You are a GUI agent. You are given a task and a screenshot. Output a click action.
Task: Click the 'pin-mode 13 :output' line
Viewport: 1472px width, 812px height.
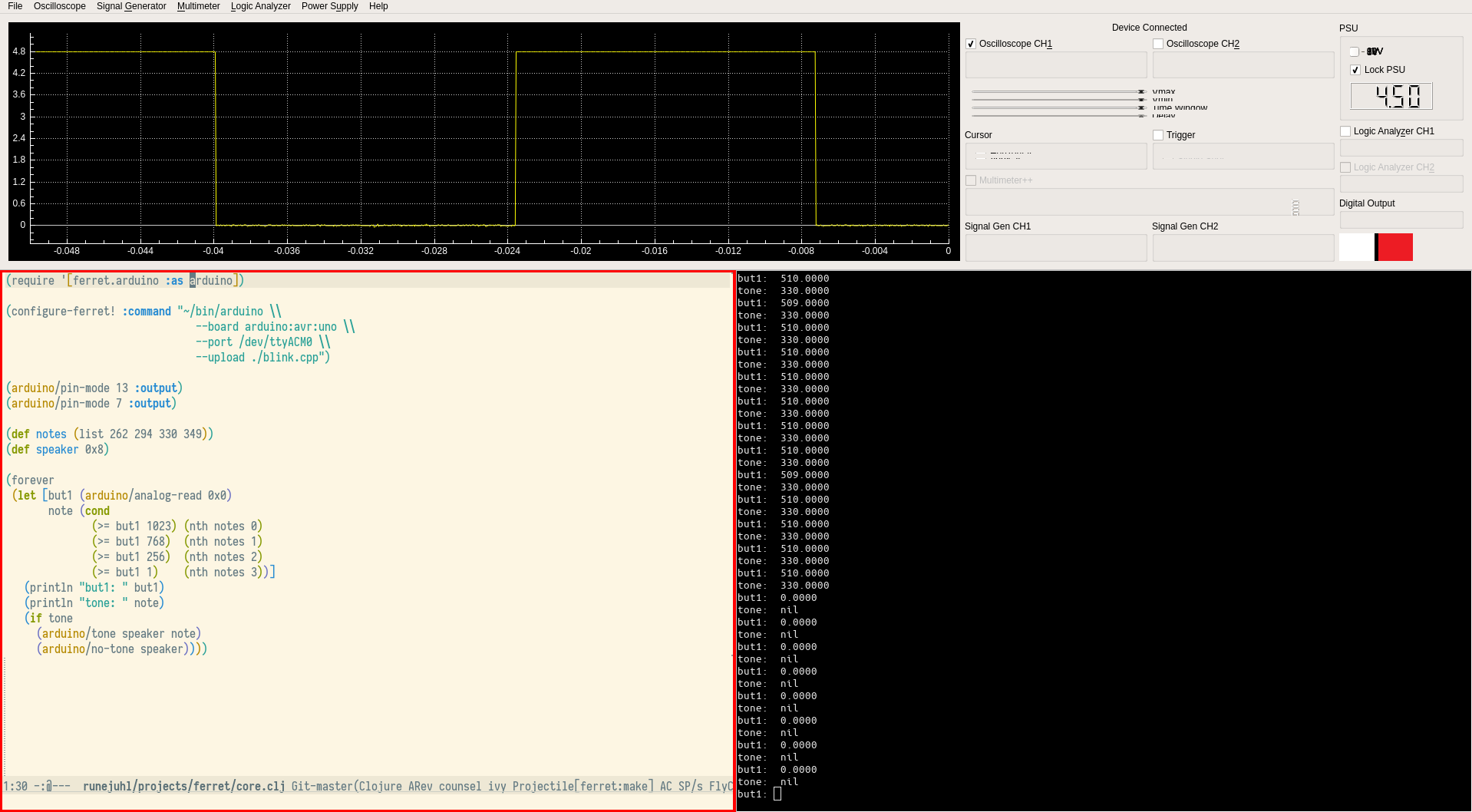pos(94,388)
